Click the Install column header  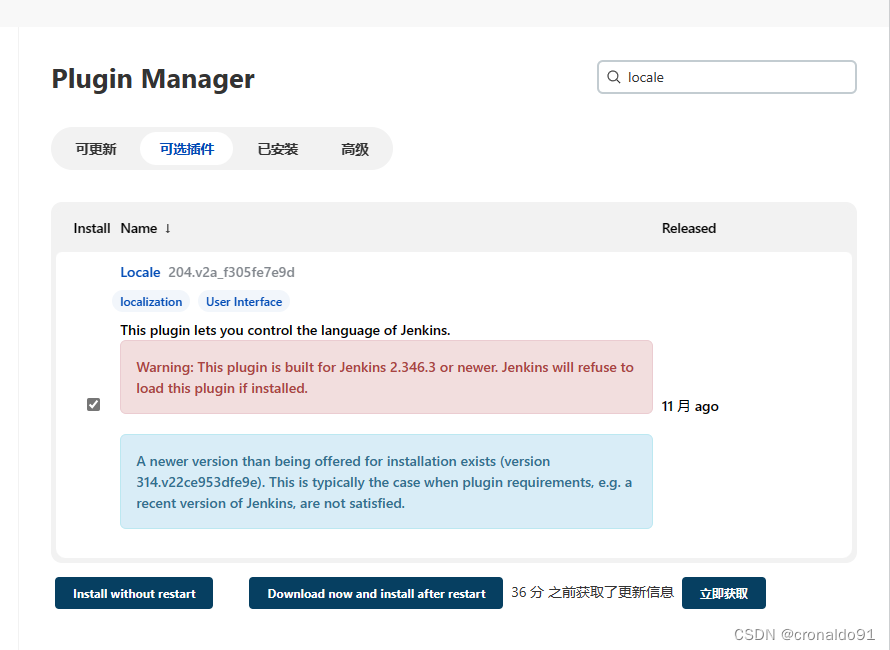(91, 228)
